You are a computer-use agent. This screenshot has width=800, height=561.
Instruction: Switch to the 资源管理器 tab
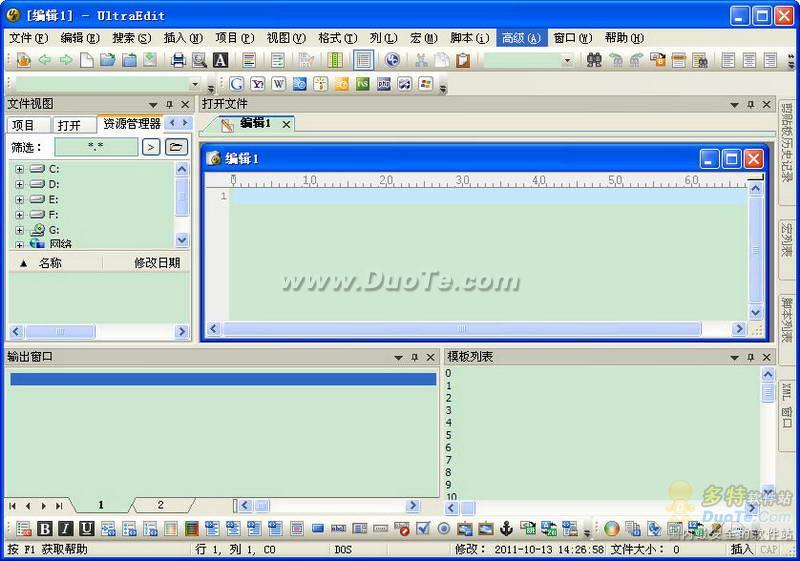(132, 124)
